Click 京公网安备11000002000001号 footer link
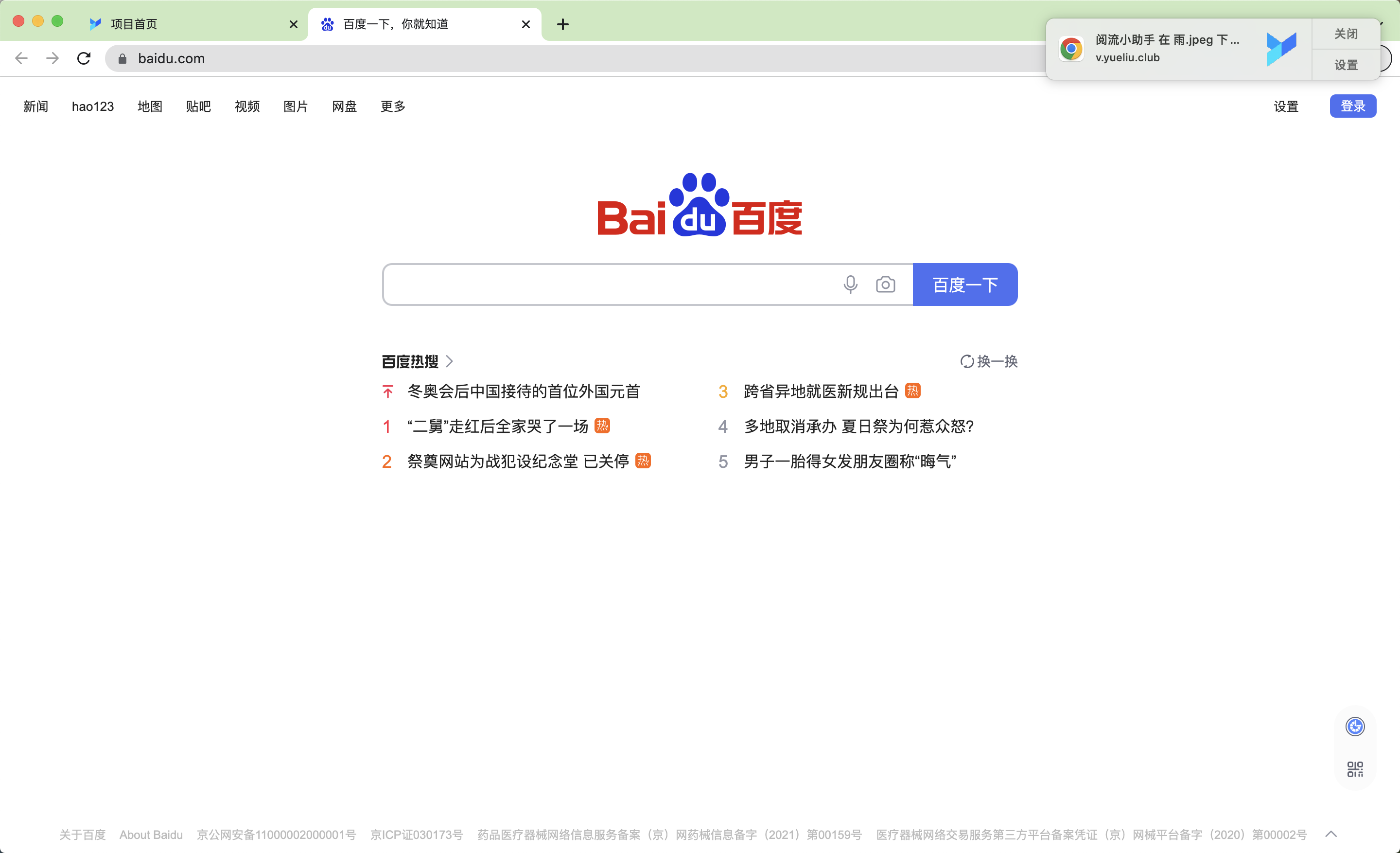1400x853 pixels. tap(276, 835)
